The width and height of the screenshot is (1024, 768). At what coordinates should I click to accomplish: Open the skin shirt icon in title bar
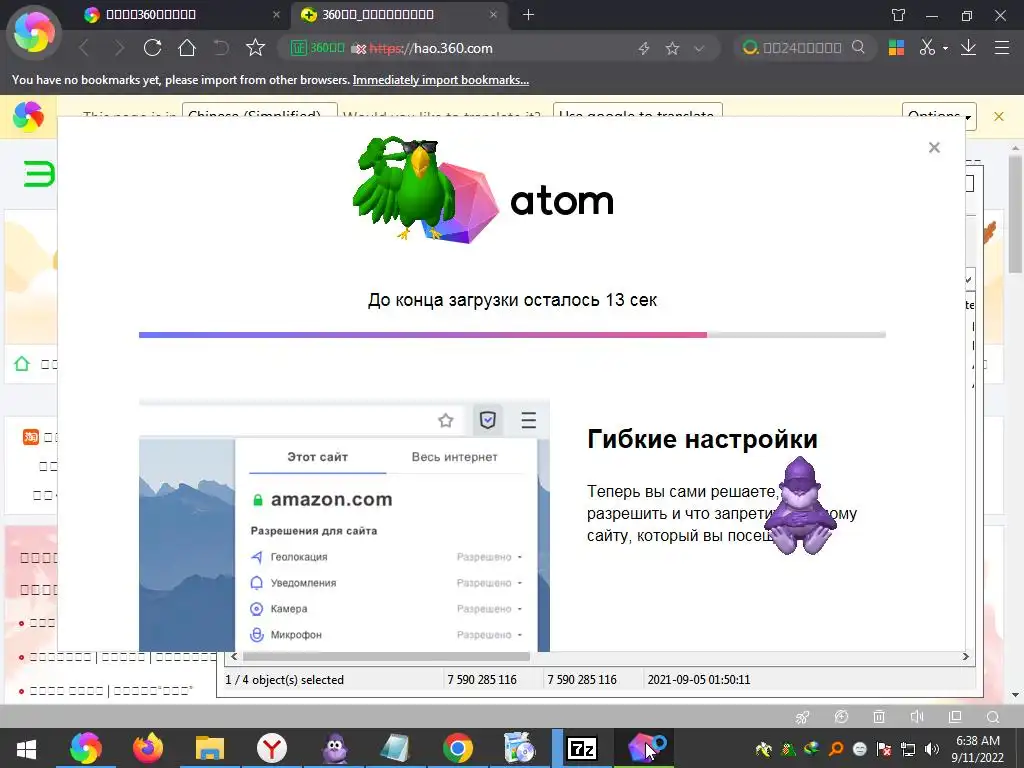tap(899, 15)
